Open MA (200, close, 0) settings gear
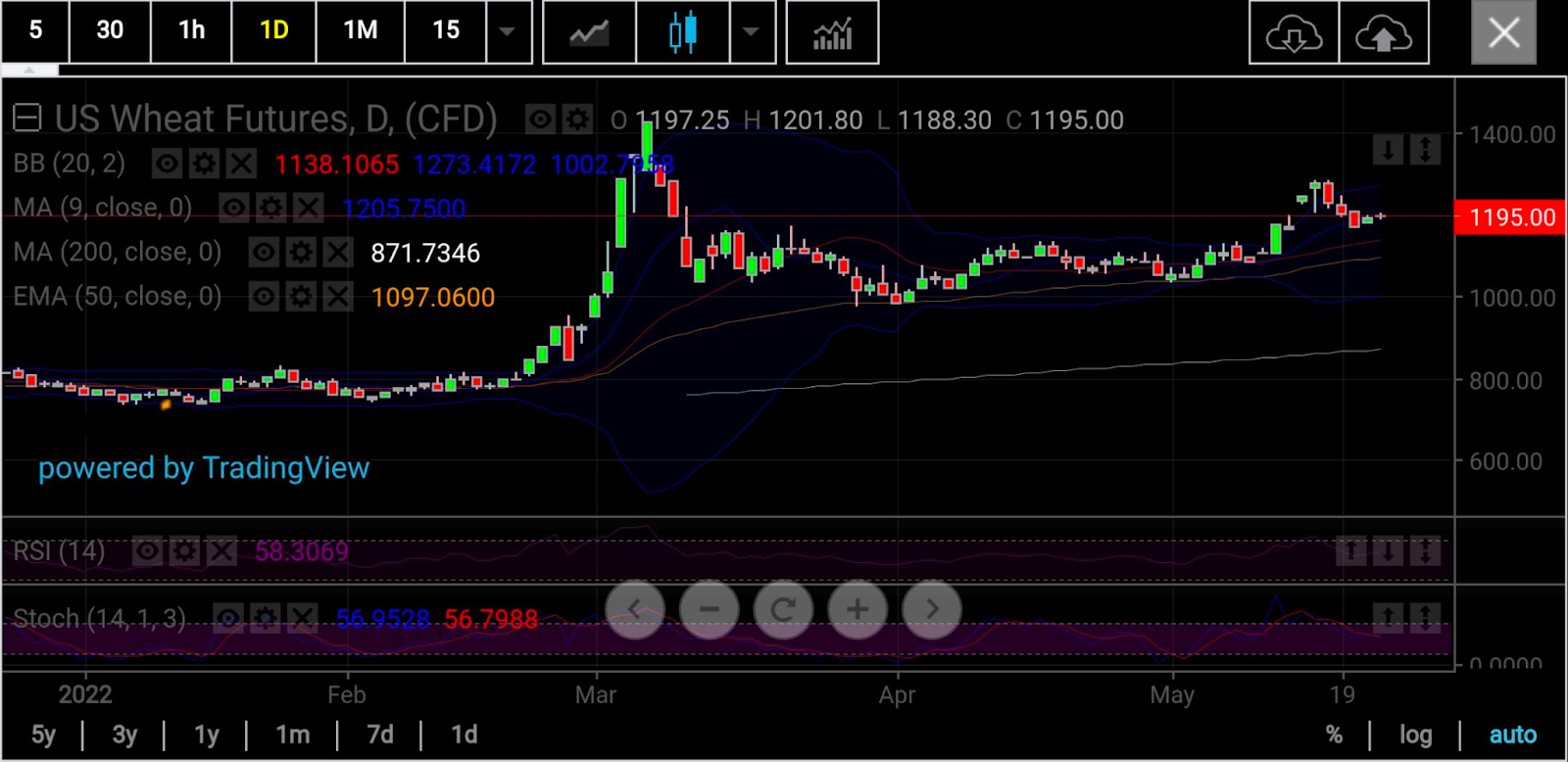Image resolution: width=1568 pixels, height=762 pixels. 301,253
